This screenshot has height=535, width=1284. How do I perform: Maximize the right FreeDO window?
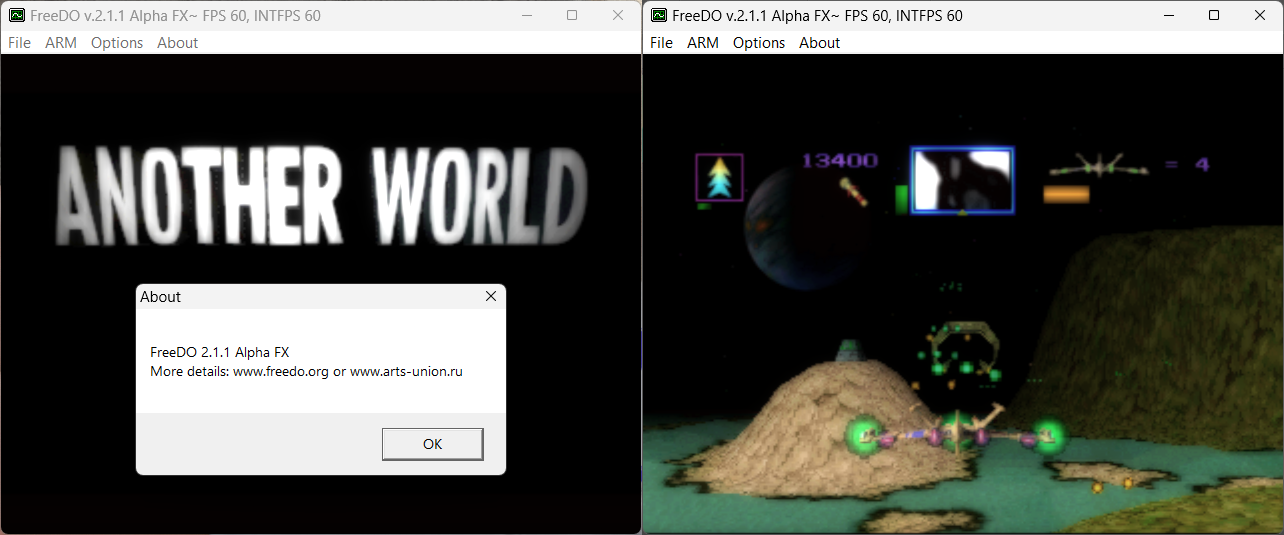click(x=1214, y=15)
